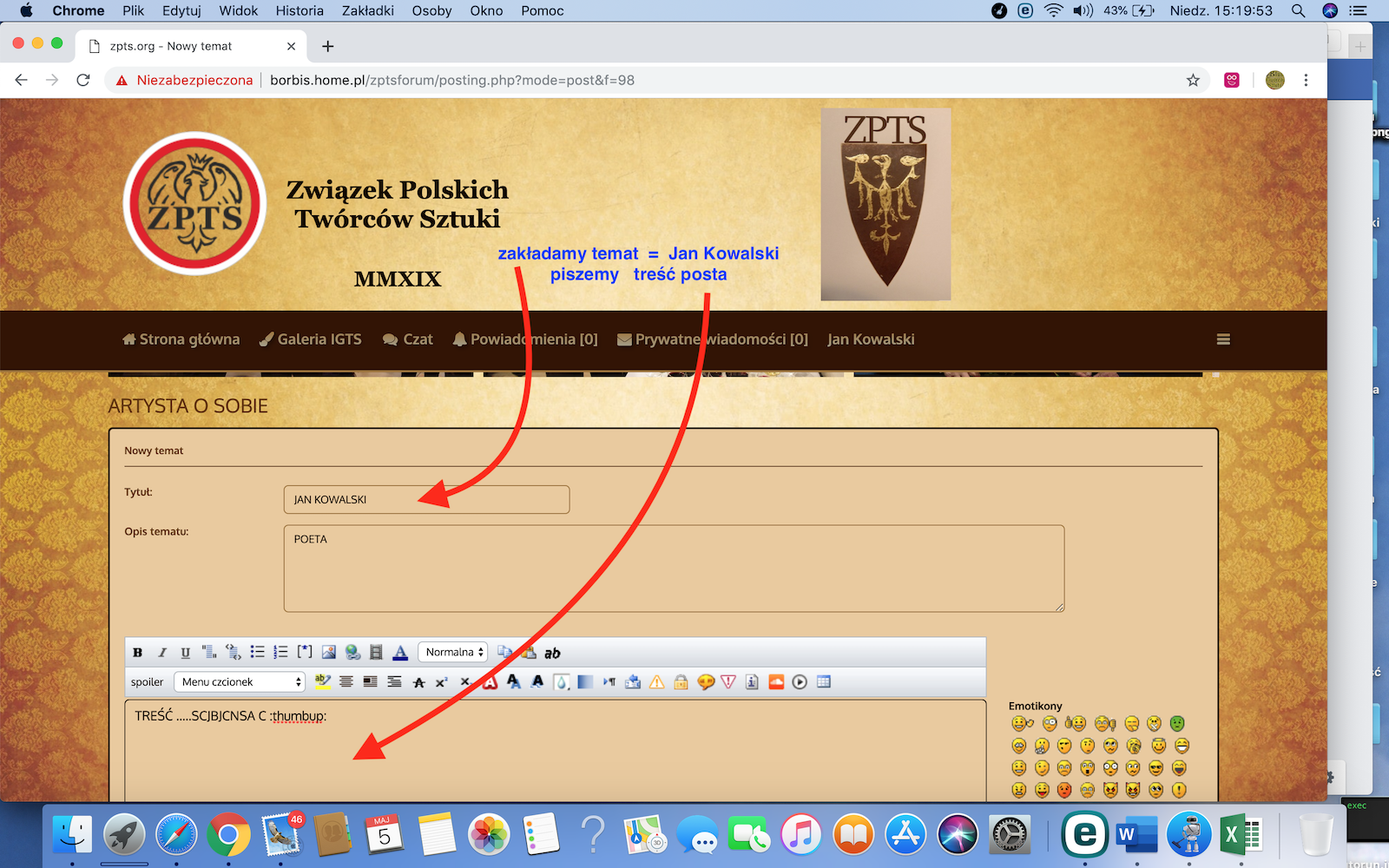Expand the Menu czcionek font dropdown

click(x=240, y=682)
